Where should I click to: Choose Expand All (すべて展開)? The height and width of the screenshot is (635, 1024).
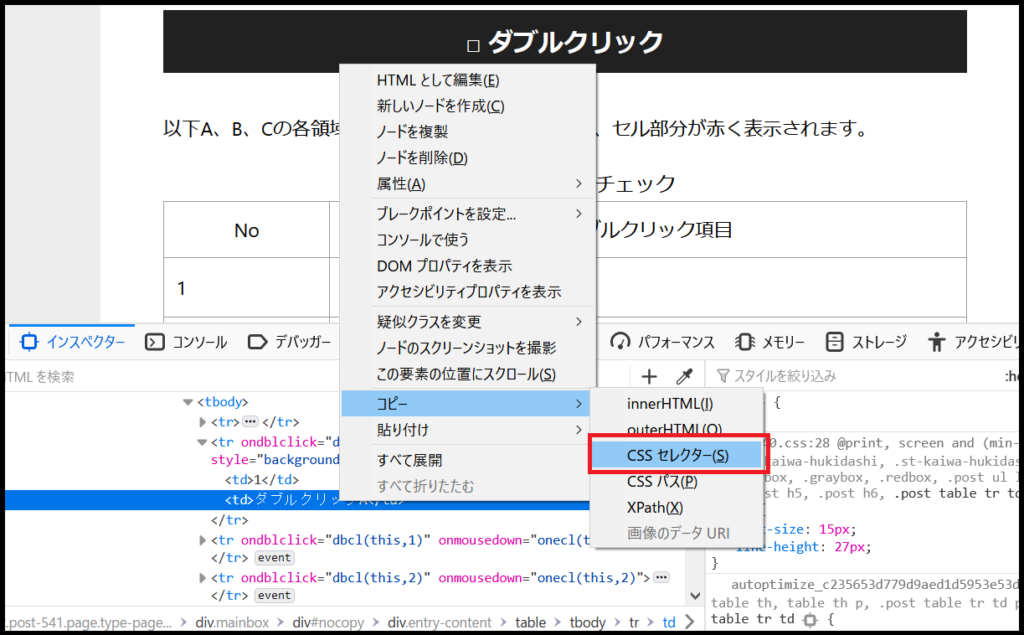click(468, 460)
